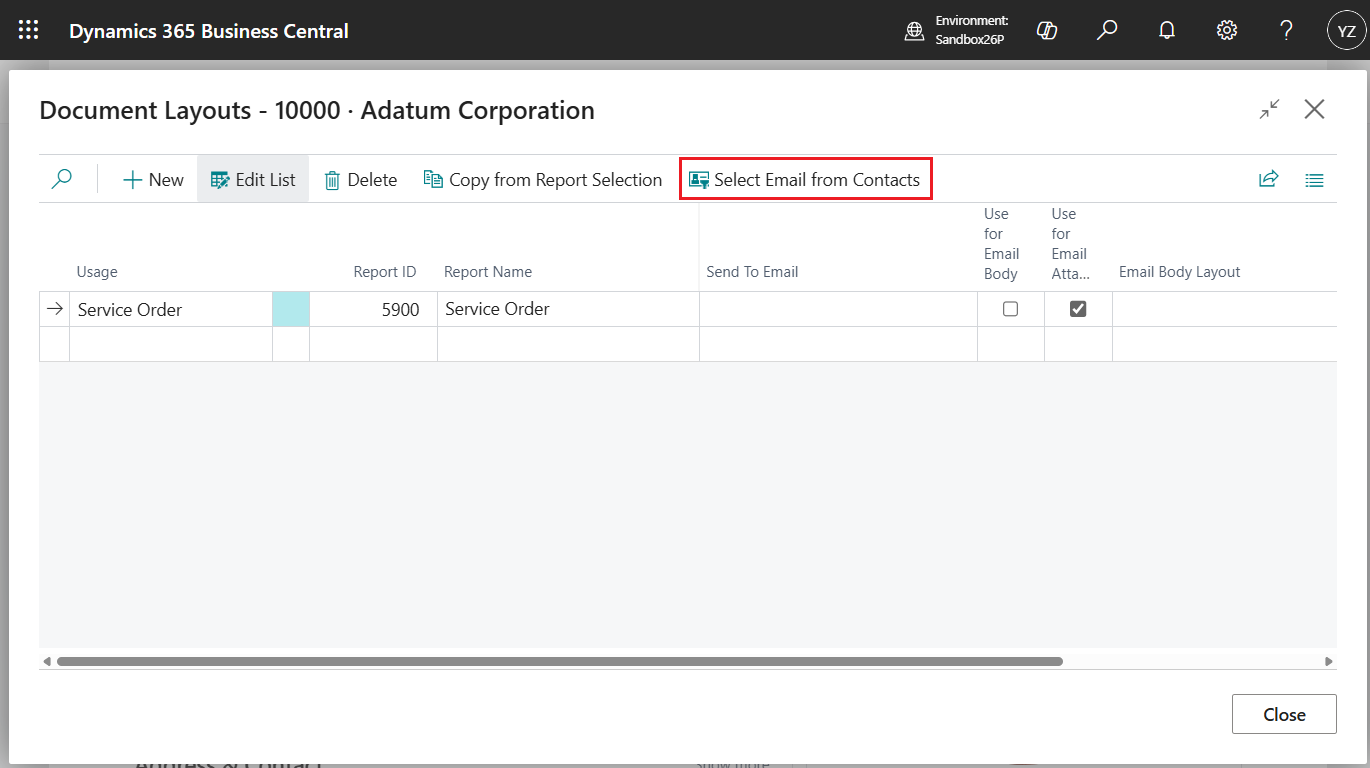
Task: Toggle Edit List mode
Action: point(253,180)
